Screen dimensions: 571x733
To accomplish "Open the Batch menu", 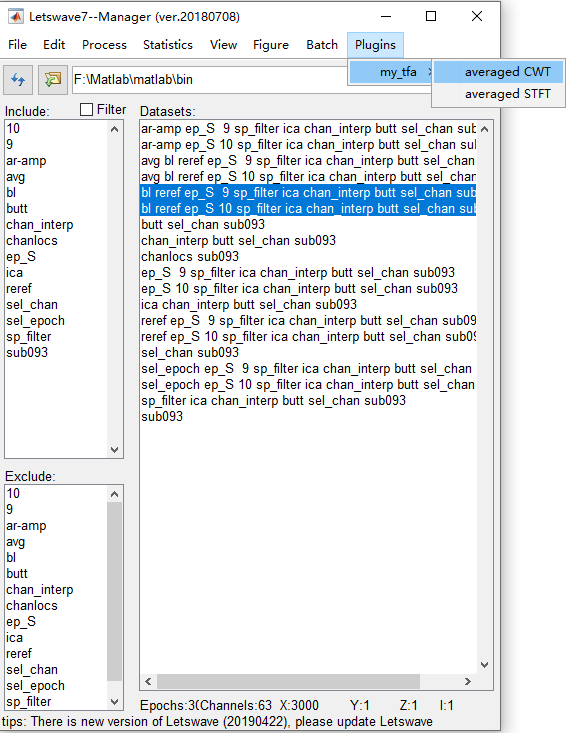I will pos(322,45).
